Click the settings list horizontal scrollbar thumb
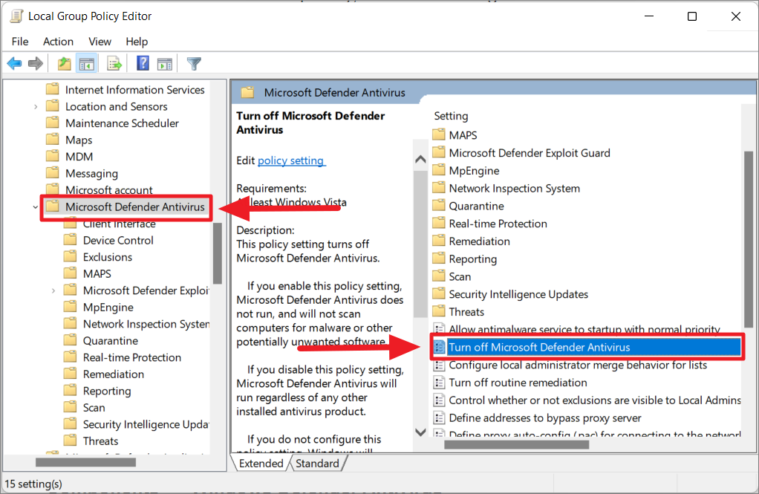The height and width of the screenshot is (494, 759). pyautogui.click(x=516, y=444)
